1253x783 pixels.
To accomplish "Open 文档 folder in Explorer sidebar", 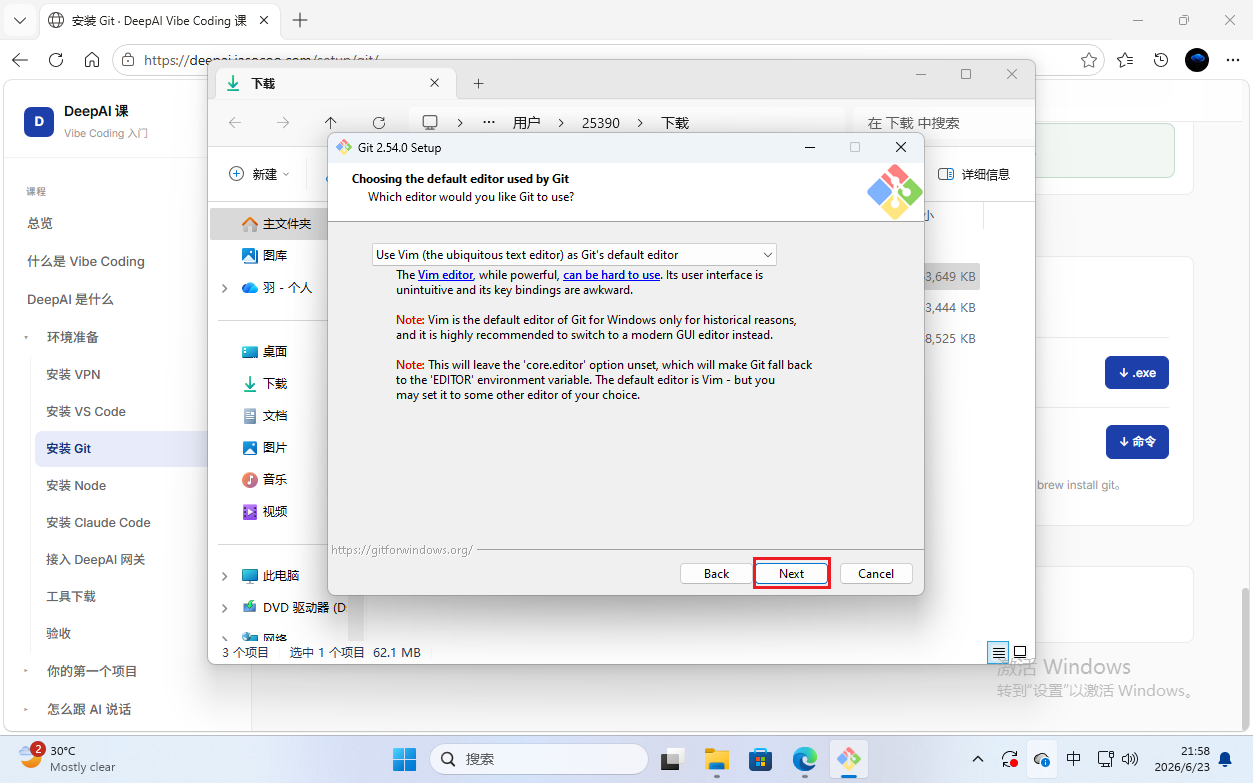I will point(275,416).
